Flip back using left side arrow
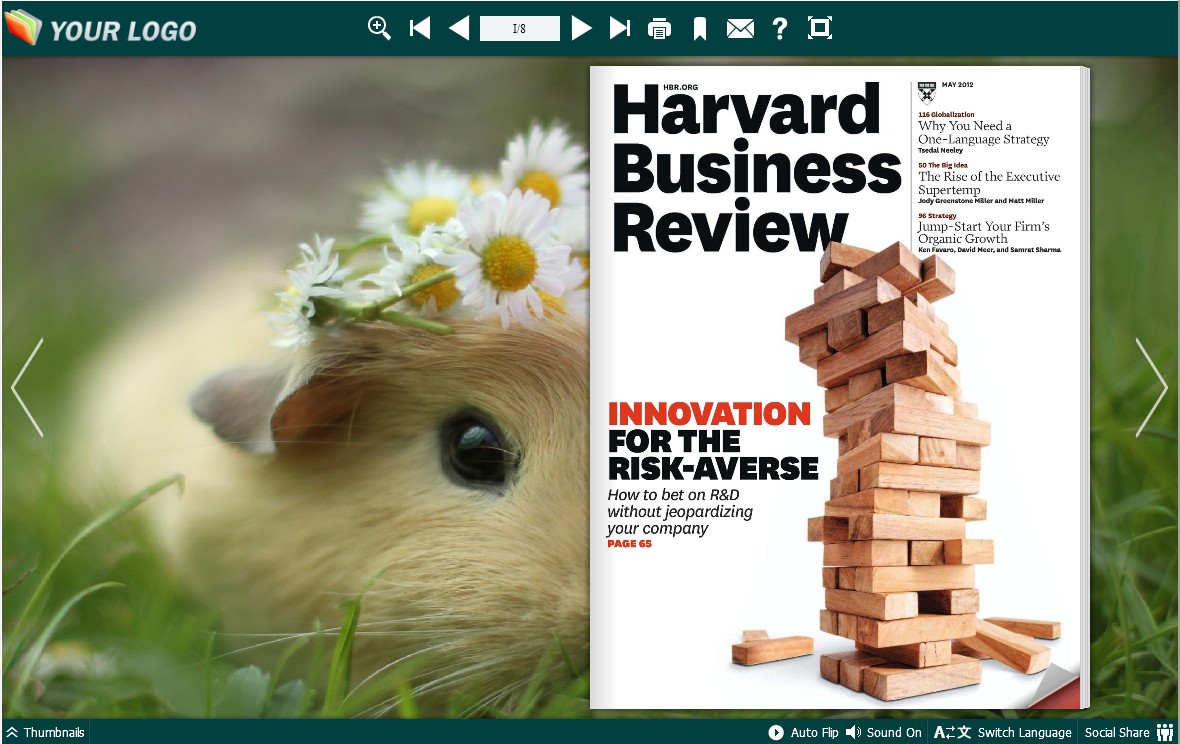 [28, 387]
